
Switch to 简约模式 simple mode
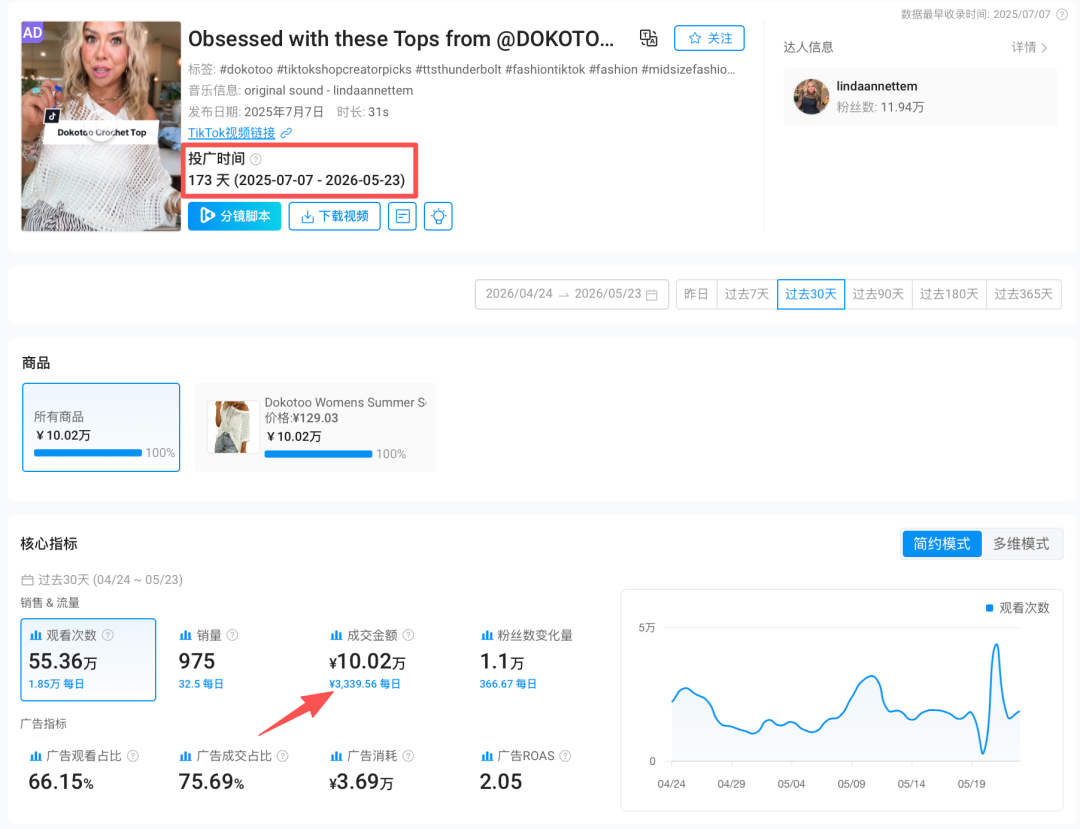pos(942,544)
